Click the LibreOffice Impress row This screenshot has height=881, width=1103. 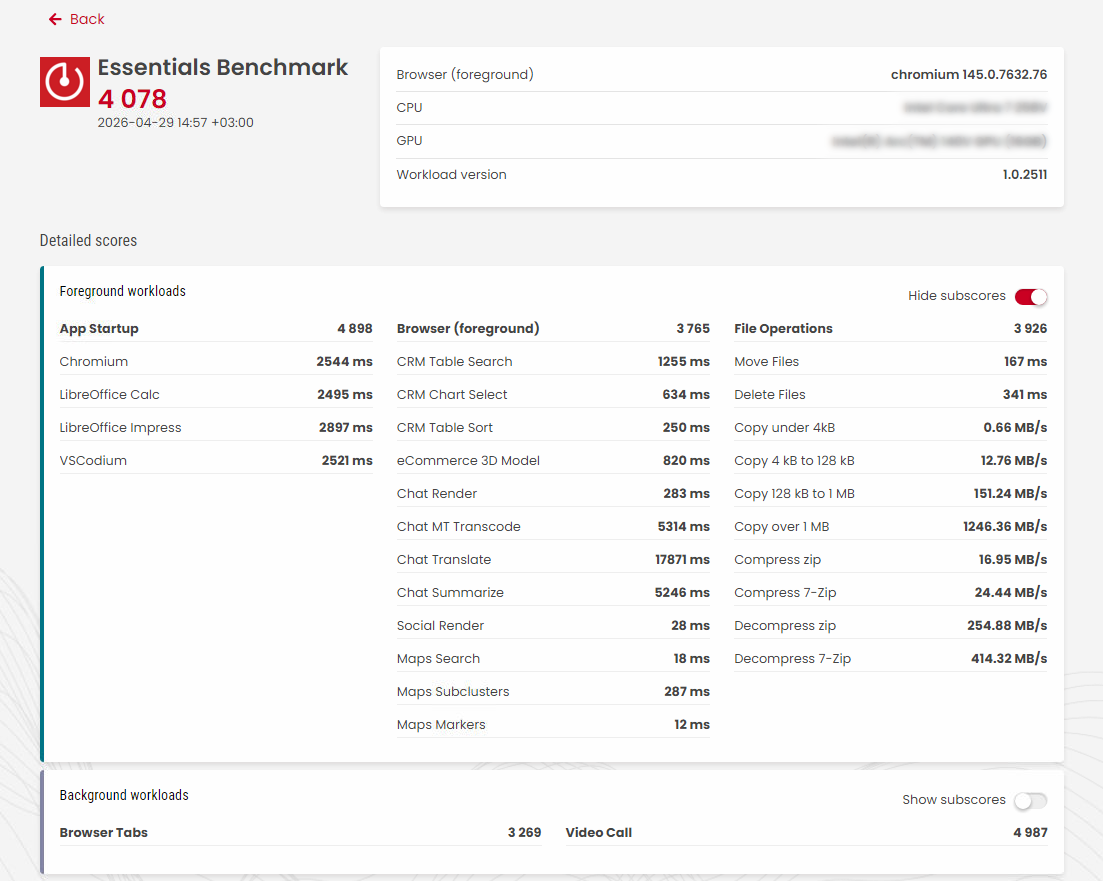pyautogui.click(x=216, y=428)
